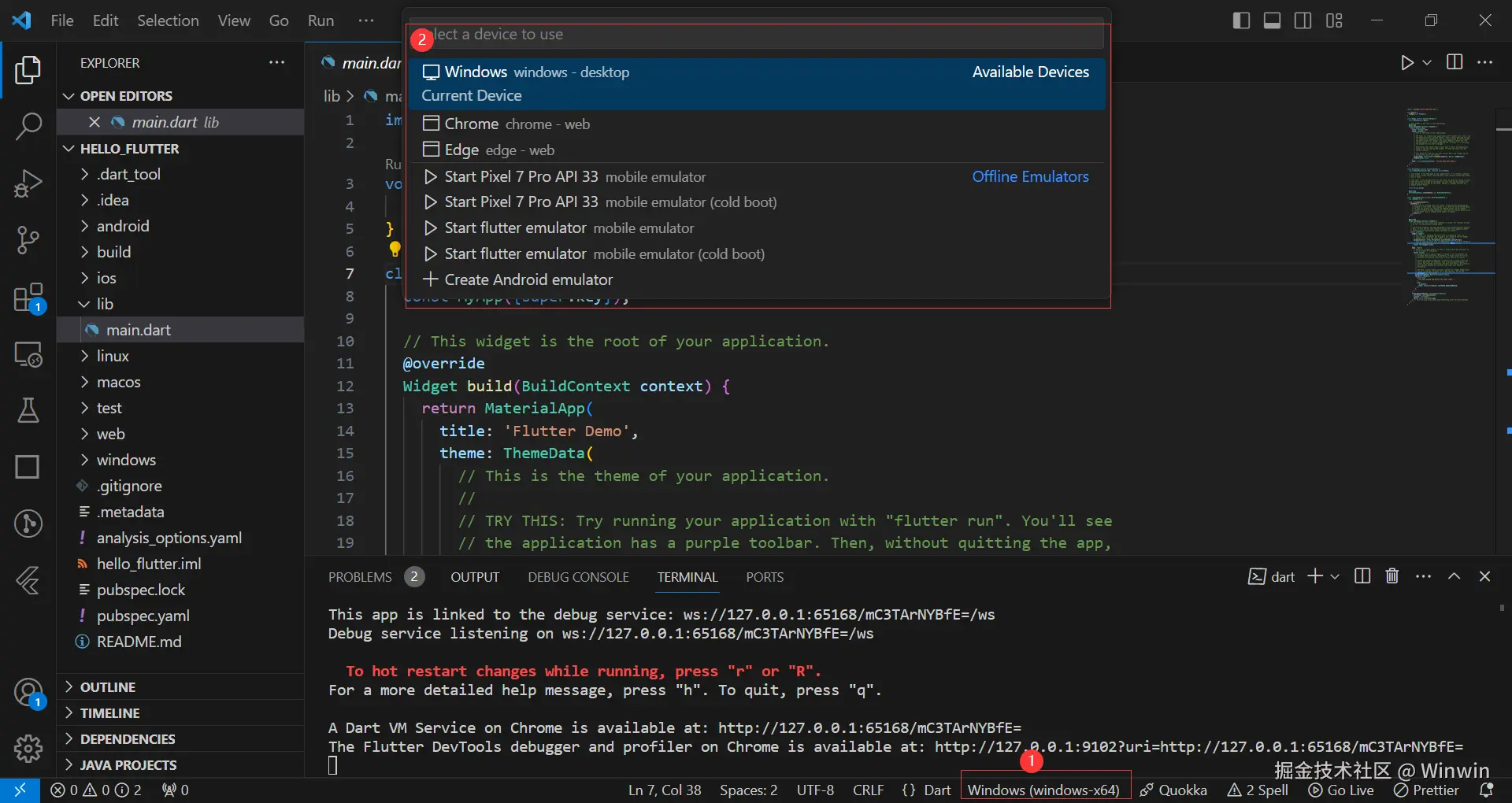Viewport: 1512px width, 803px height.
Task: Split the editor right
Action: click(1455, 62)
